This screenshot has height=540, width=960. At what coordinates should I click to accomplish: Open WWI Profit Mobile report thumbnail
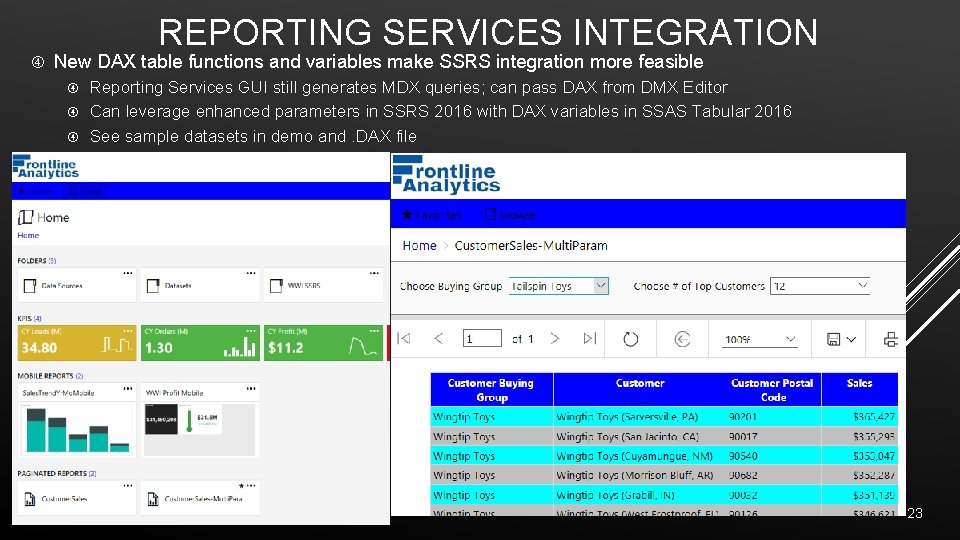pos(200,429)
